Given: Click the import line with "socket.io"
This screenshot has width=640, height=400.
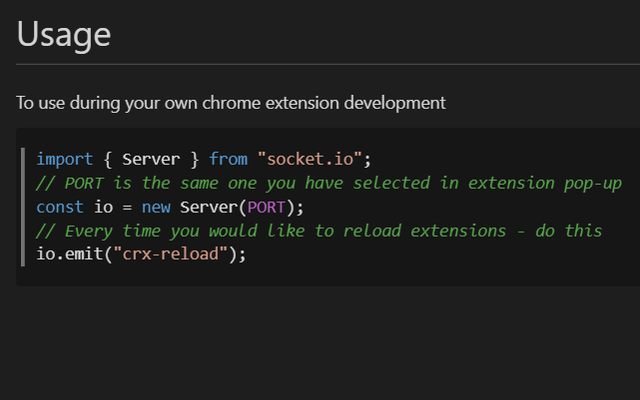Looking at the screenshot, I should [204, 159].
